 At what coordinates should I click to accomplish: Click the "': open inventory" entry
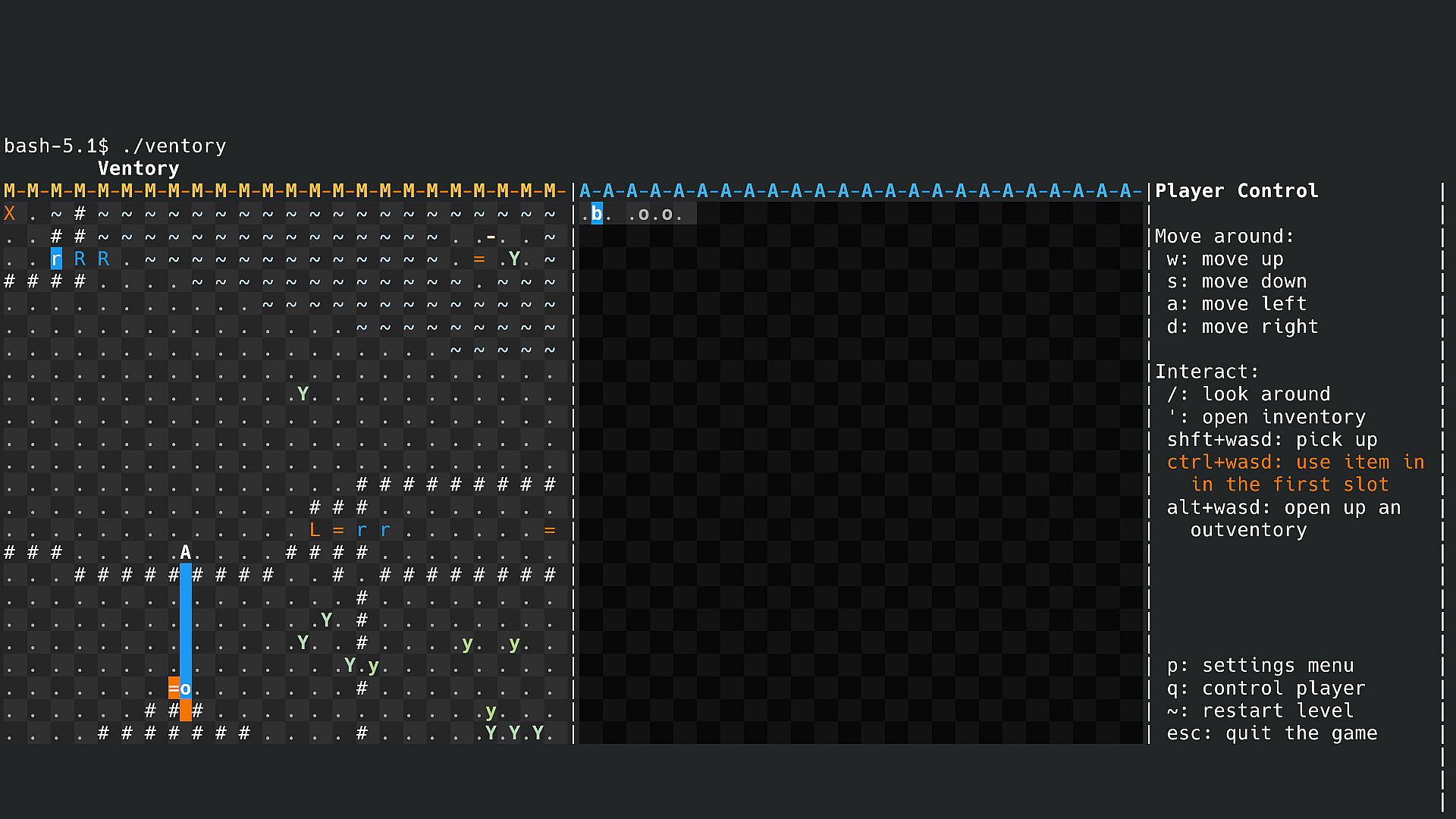tap(1266, 417)
